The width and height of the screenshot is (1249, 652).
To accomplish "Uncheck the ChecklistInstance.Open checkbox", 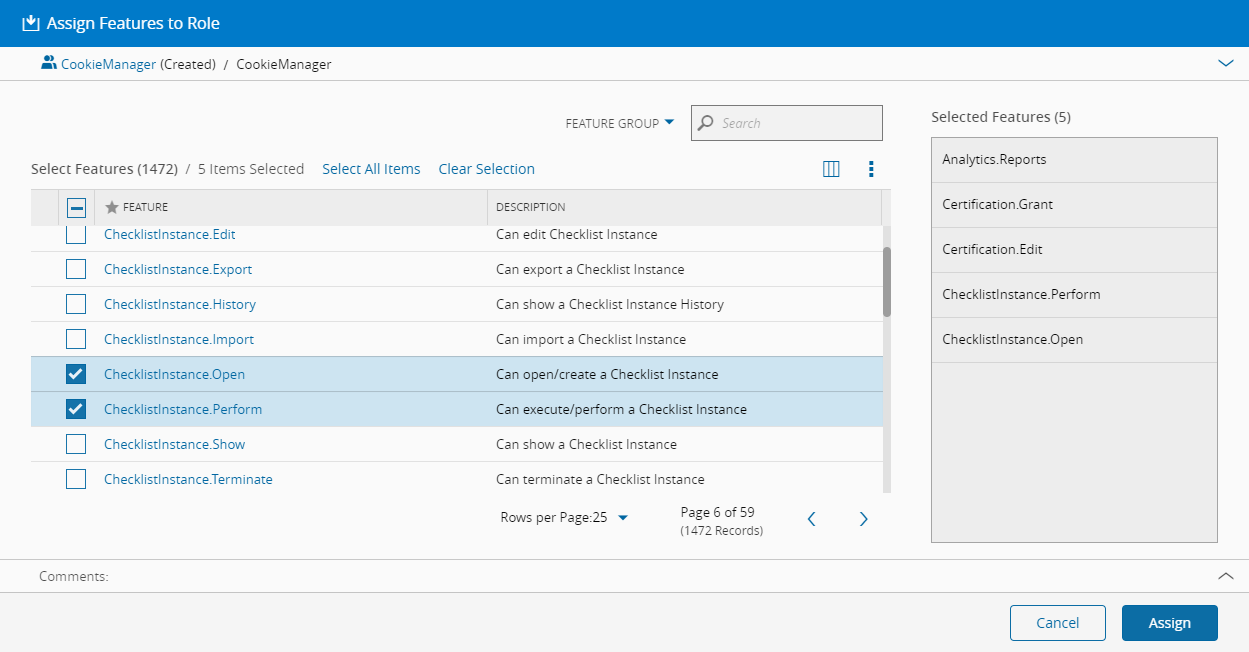I will [x=76, y=374].
